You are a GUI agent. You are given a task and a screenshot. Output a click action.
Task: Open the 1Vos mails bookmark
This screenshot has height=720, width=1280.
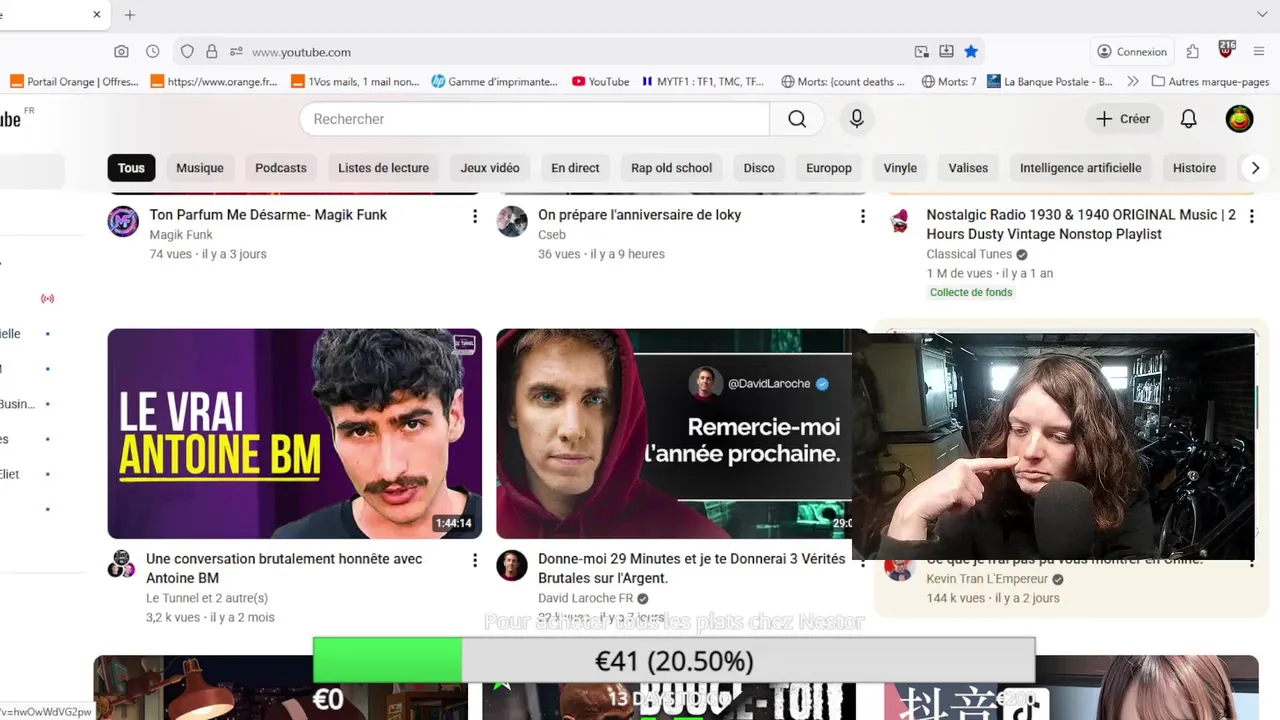pyautogui.click(x=356, y=82)
